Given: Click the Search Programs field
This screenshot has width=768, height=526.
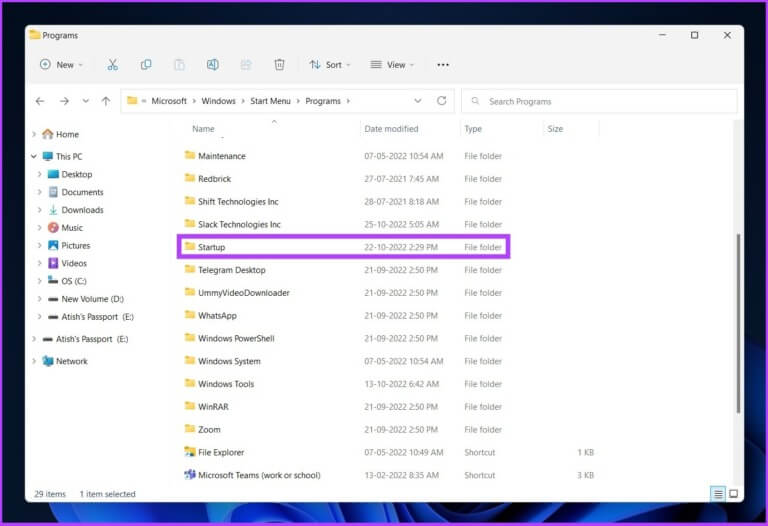Looking at the screenshot, I should coord(600,101).
